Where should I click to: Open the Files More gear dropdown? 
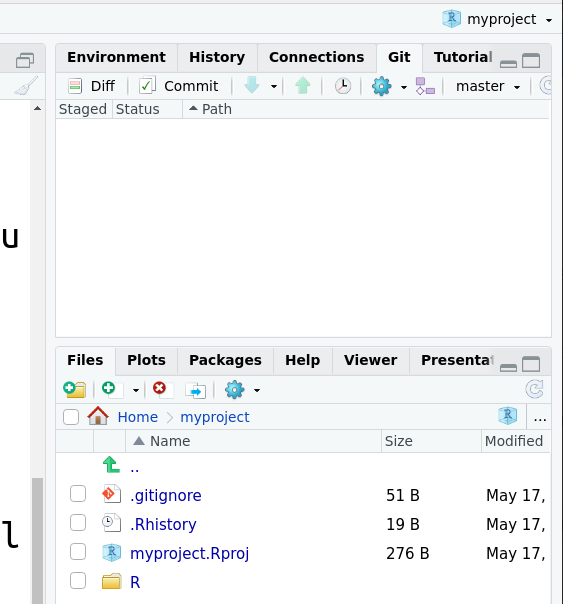click(243, 390)
